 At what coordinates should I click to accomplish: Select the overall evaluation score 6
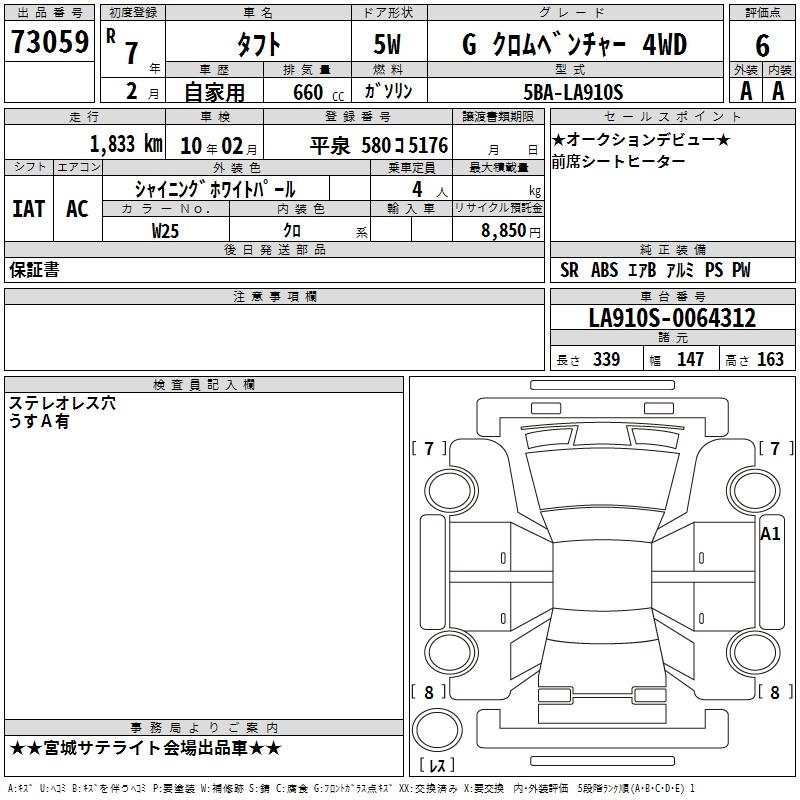pos(762,45)
